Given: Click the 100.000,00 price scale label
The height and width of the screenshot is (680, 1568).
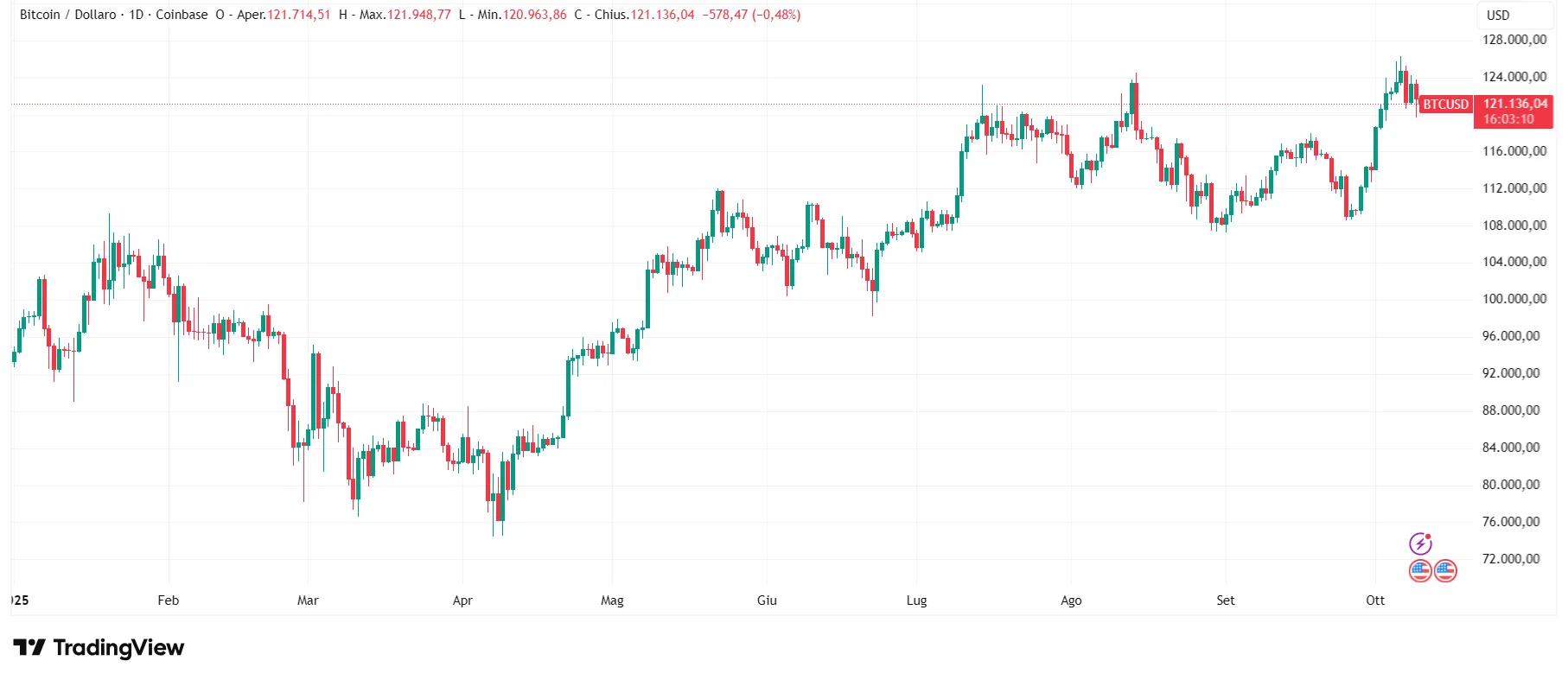Looking at the screenshot, I should [x=1514, y=299].
